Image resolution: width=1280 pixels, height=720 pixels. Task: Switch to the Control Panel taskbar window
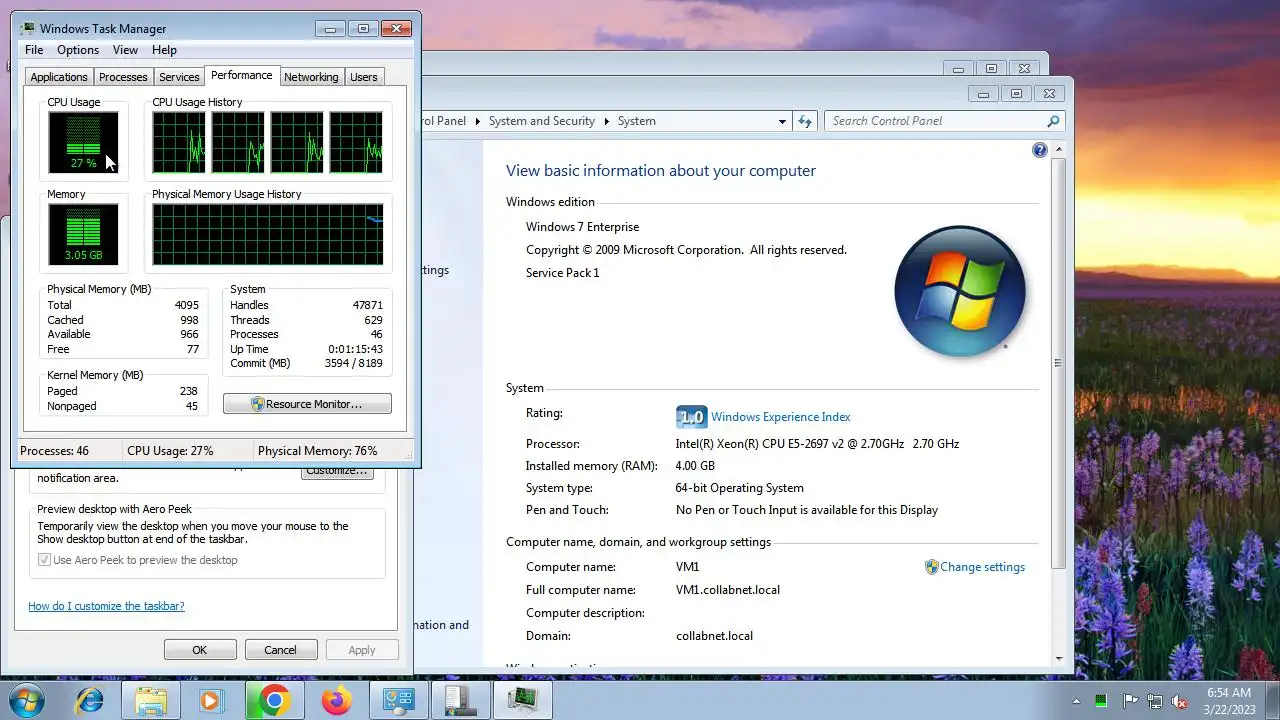(399, 700)
